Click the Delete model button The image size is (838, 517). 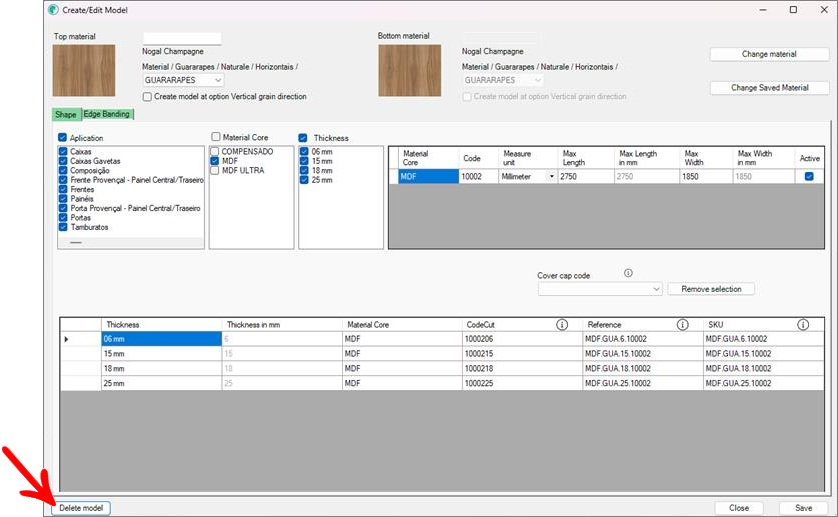point(81,508)
